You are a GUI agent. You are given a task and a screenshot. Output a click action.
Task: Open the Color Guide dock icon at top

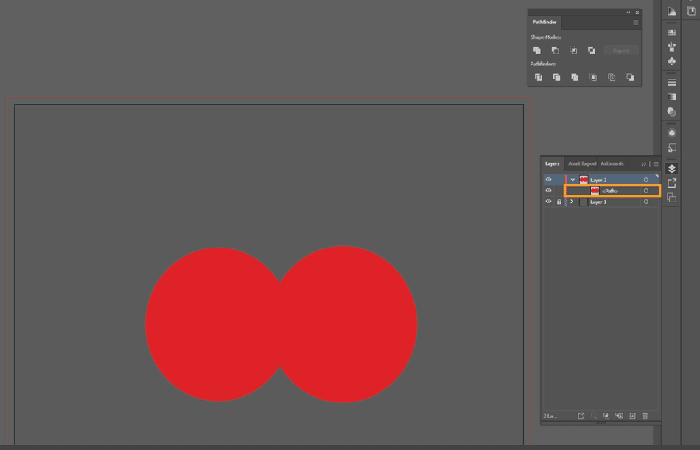tap(671, 11)
